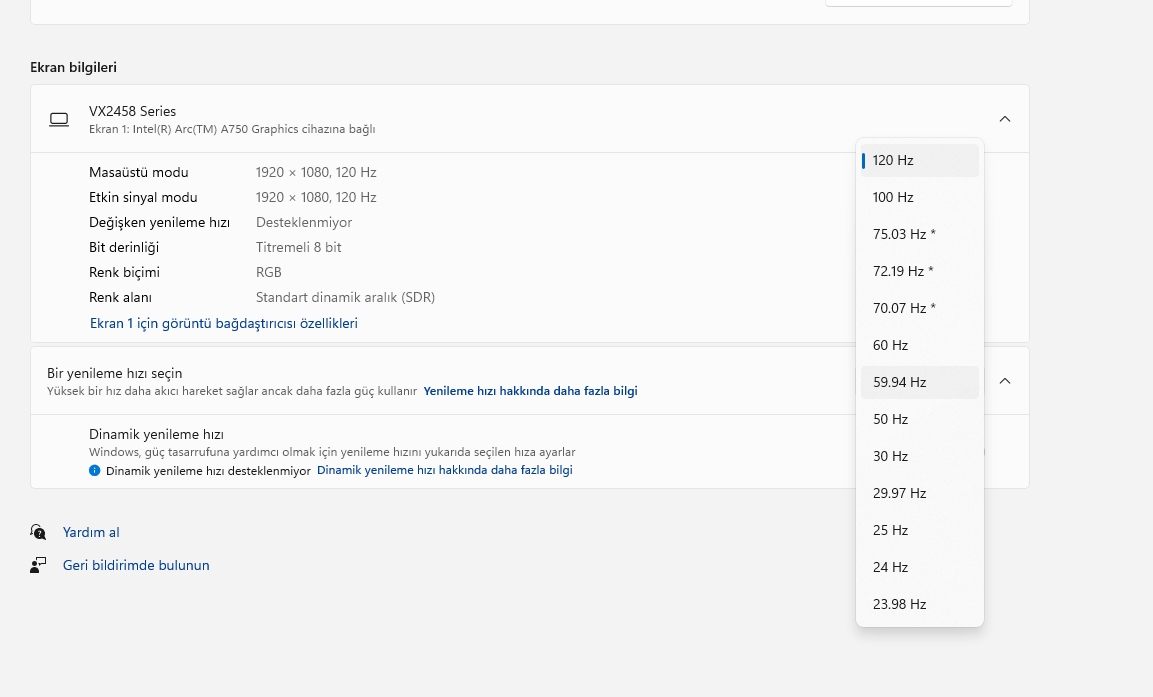Collapse the VX2458 Series display info section
The width and height of the screenshot is (1153, 697).
[x=1005, y=119]
